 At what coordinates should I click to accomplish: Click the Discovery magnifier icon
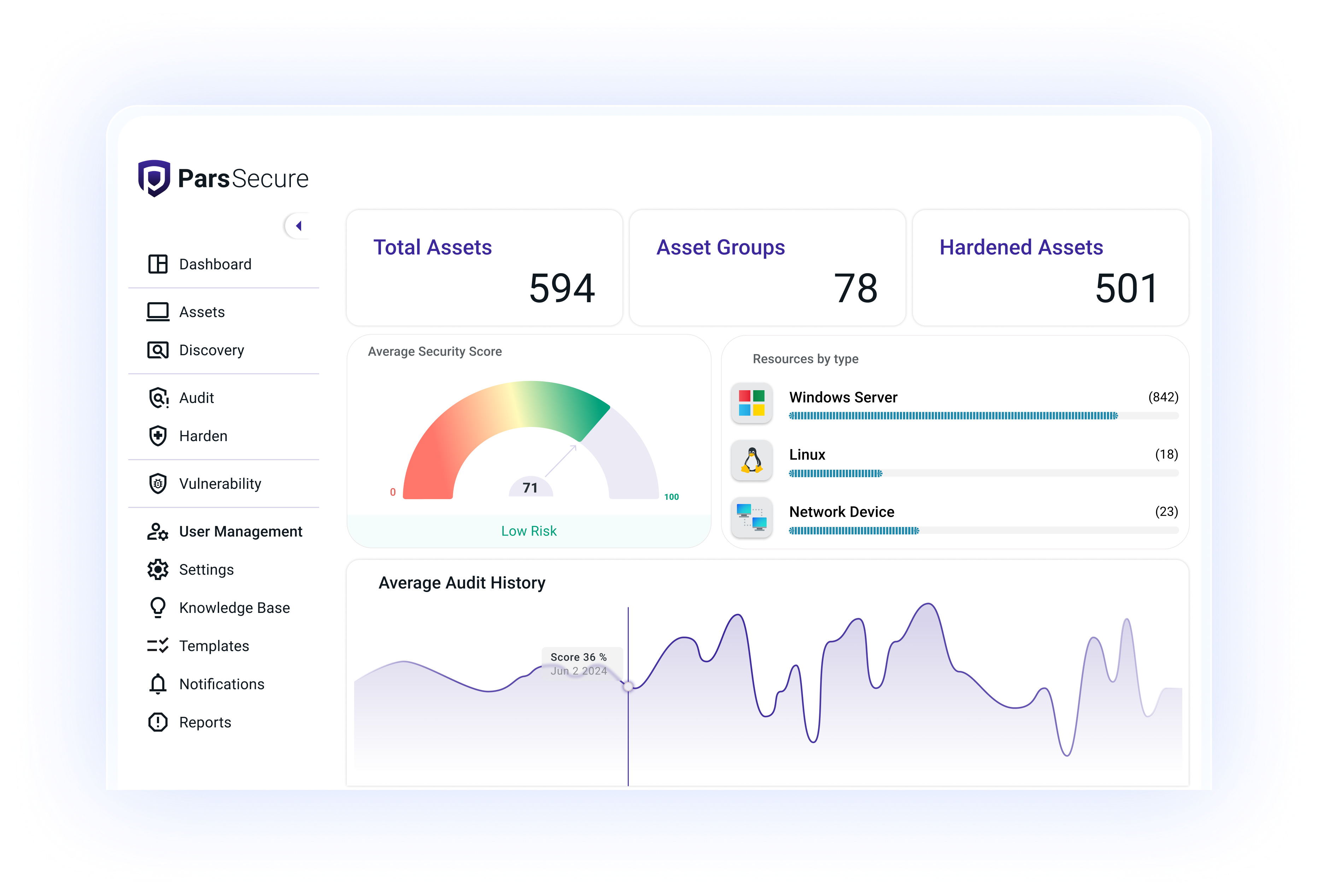pyautogui.click(x=158, y=350)
